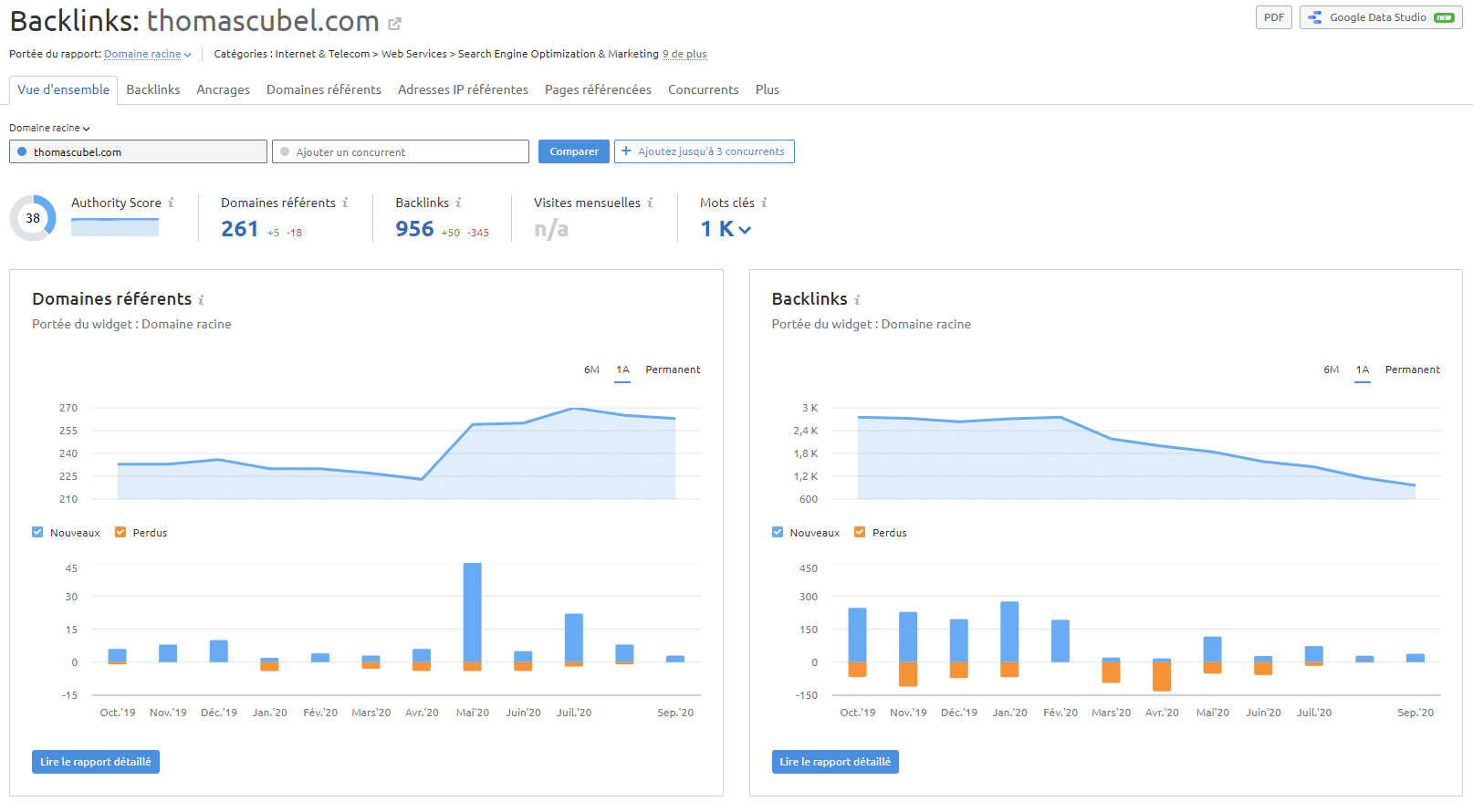Click thomascubel.com domain input field
The image size is (1473, 812).
coord(138,151)
